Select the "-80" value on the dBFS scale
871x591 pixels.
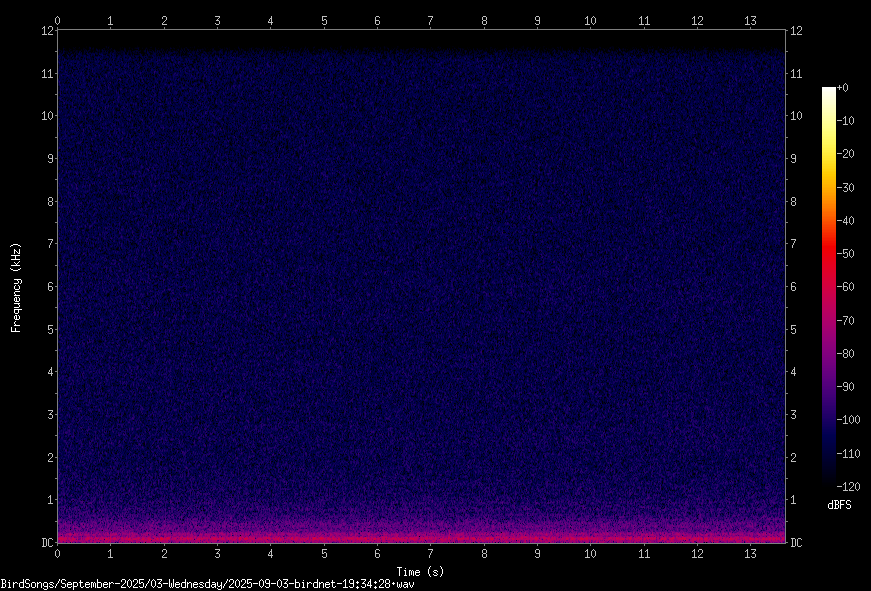[x=846, y=354]
